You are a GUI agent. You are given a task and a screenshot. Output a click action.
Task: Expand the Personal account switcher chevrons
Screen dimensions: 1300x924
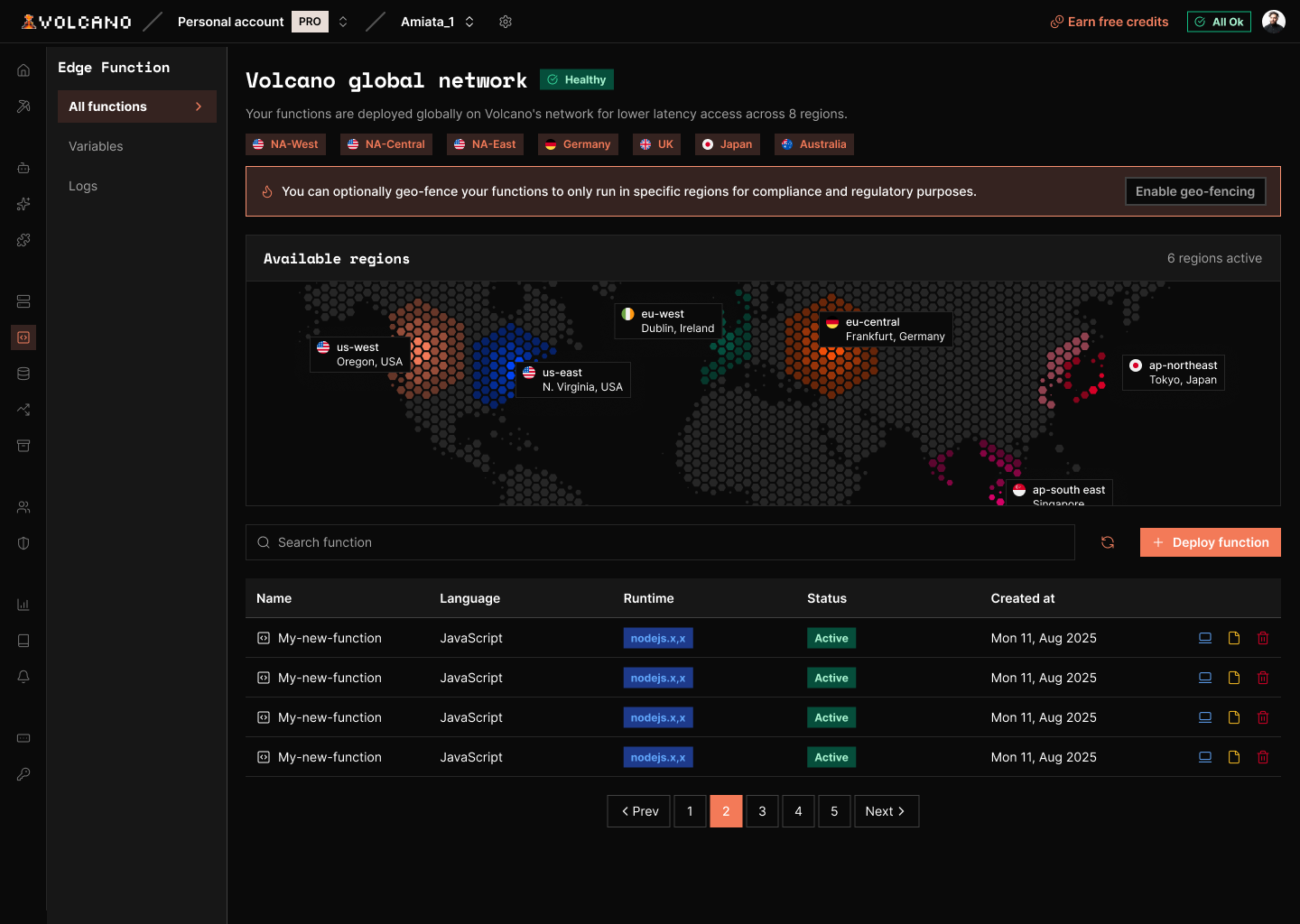pos(343,22)
